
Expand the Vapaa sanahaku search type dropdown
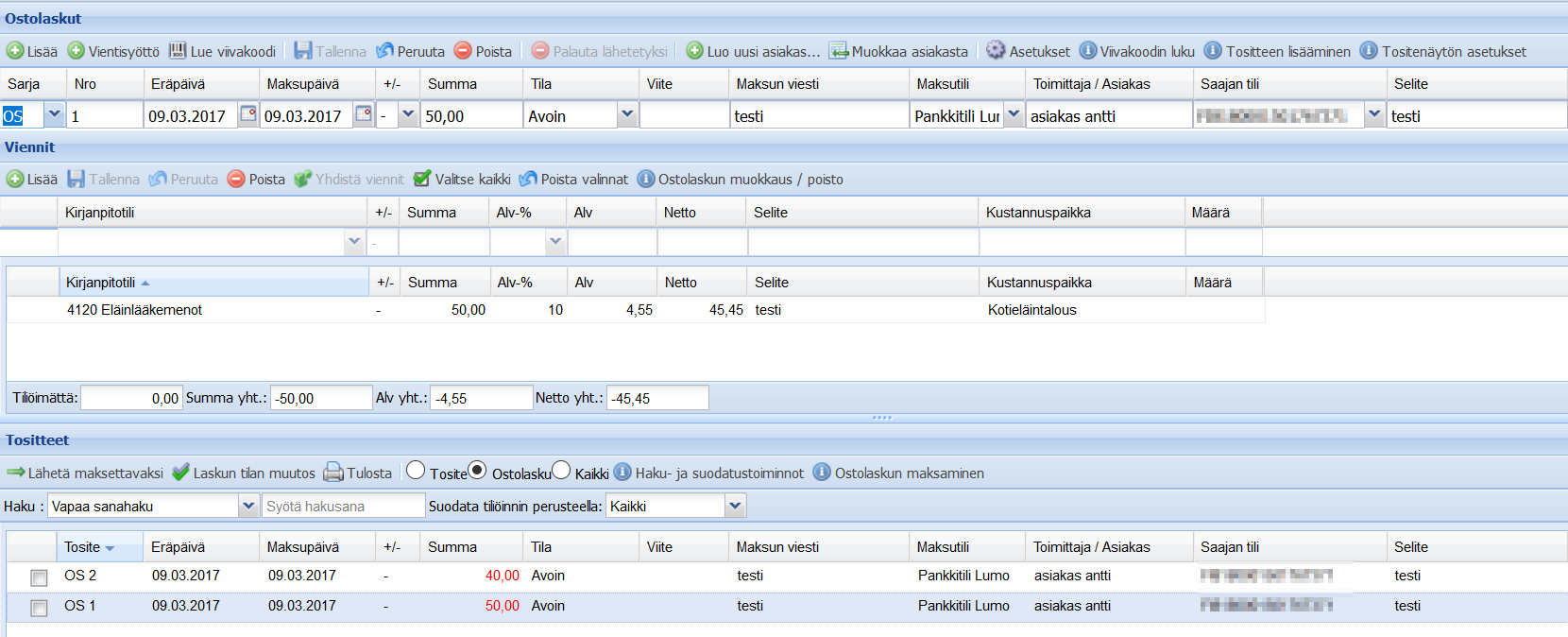248,506
